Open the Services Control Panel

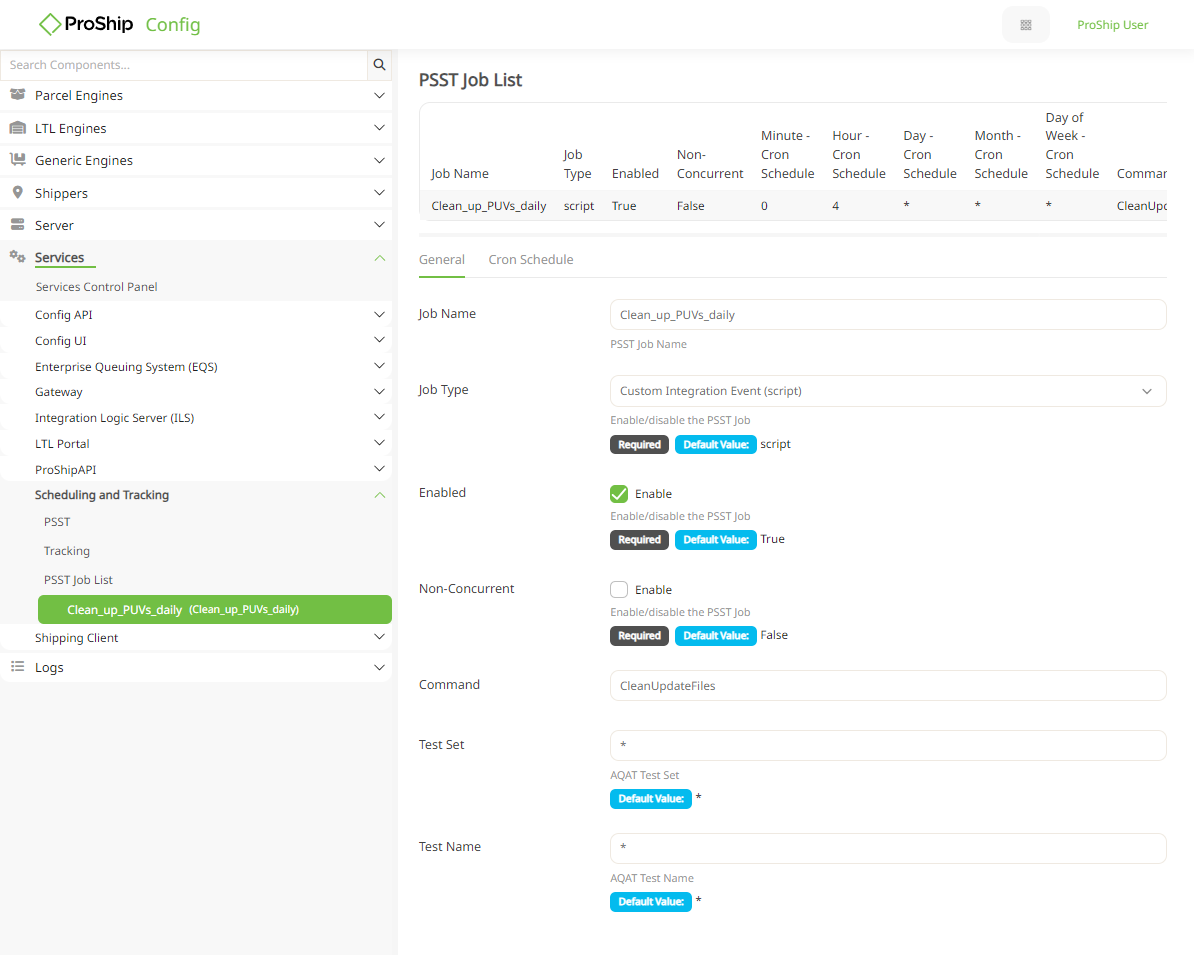point(96,286)
